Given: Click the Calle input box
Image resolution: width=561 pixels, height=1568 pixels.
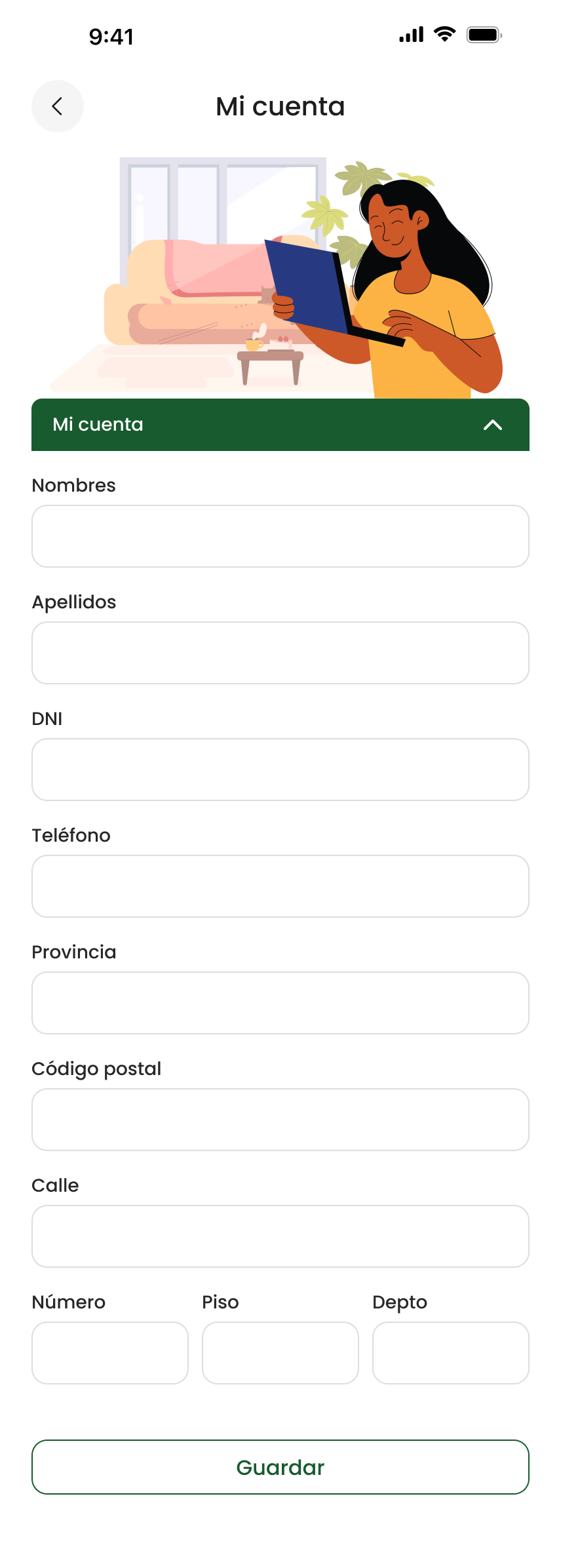Looking at the screenshot, I should tap(280, 1236).
